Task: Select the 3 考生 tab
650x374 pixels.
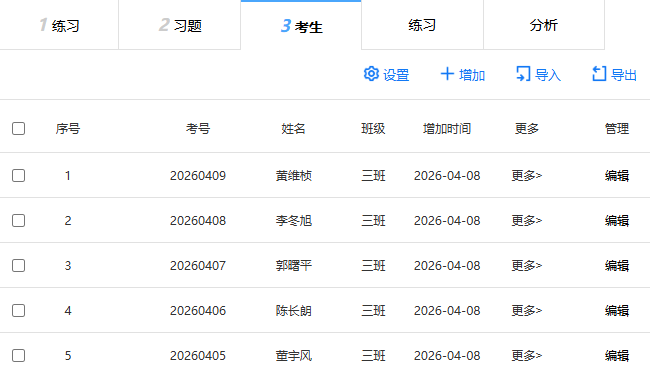Action: click(301, 25)
